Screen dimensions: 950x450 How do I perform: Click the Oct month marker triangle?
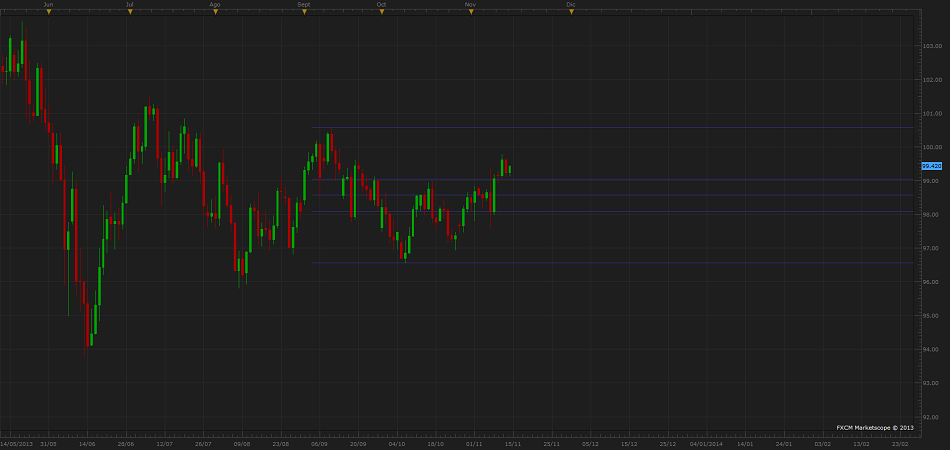click(x=381, y=11)
